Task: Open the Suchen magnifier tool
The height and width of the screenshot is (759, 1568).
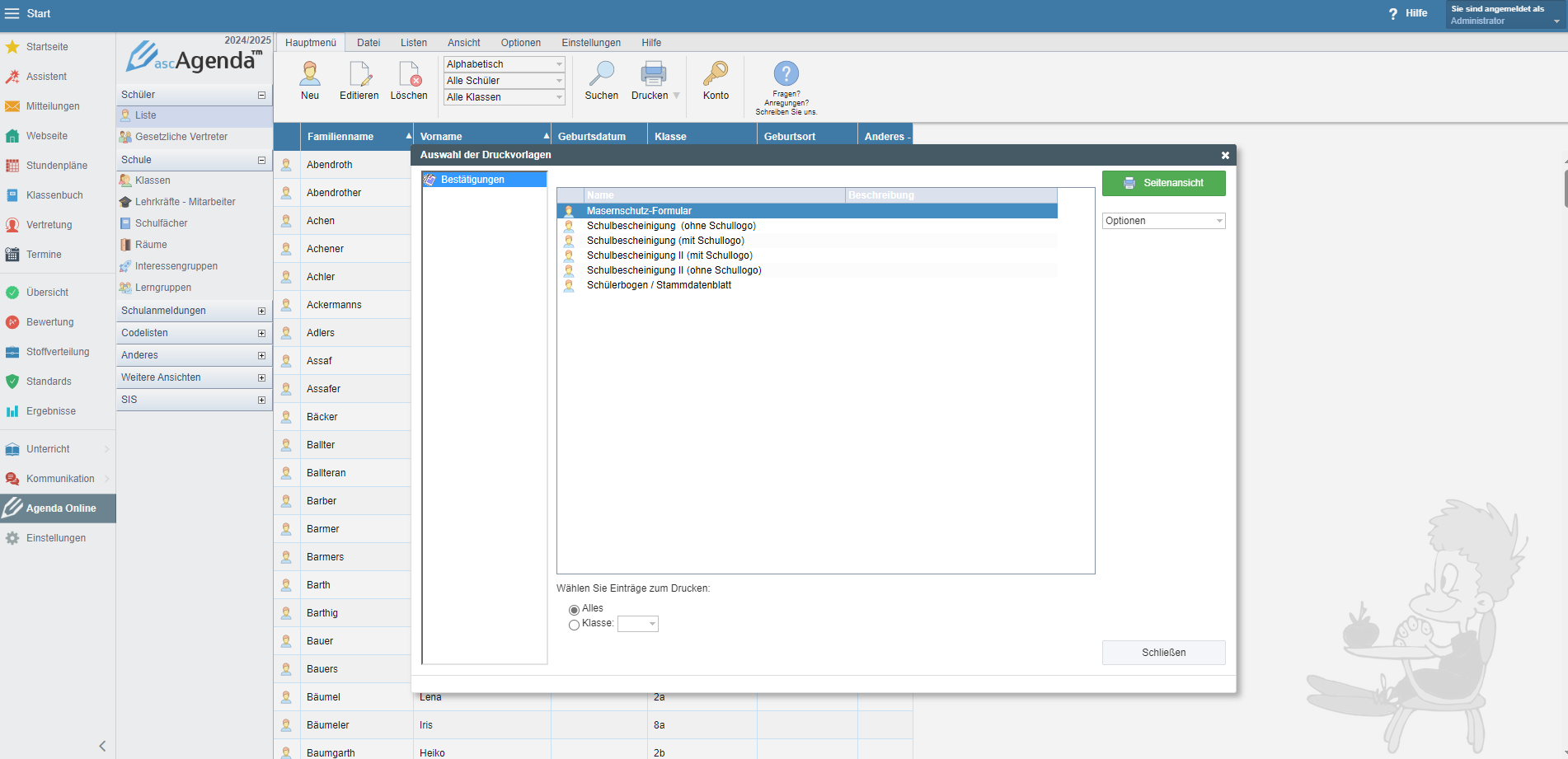Action: coord(601,74)
